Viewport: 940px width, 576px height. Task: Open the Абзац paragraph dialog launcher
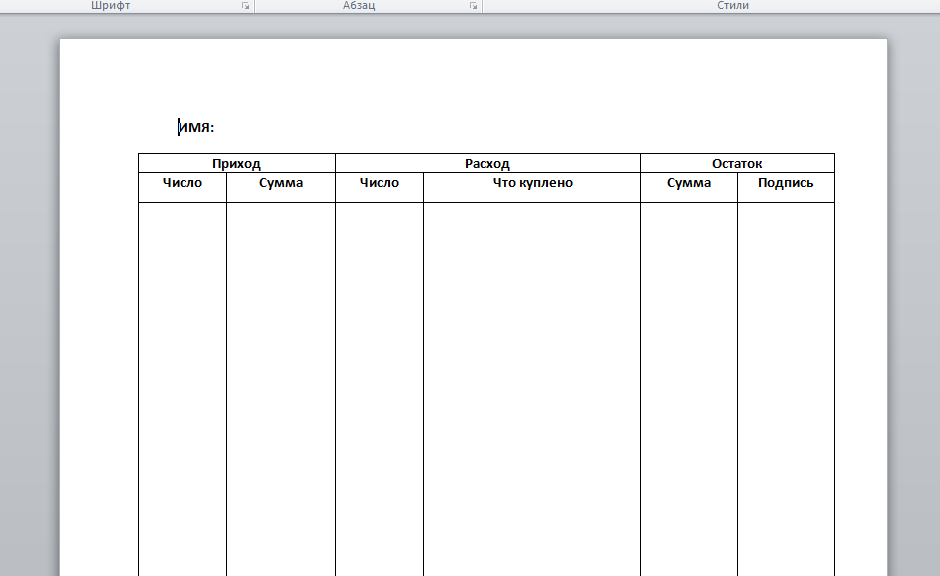pos(474,6)
